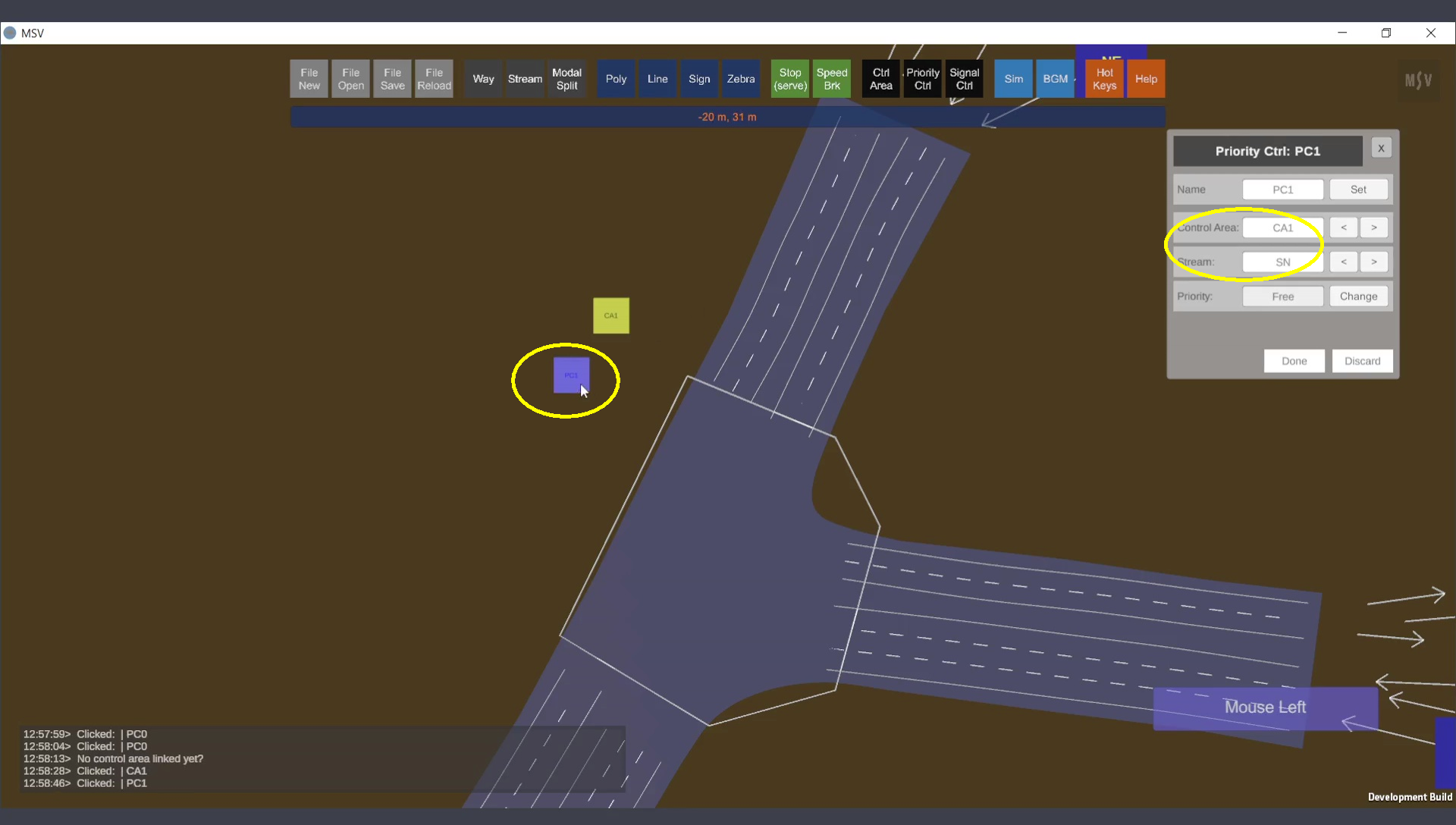Click the File Save toolbar button

tap(392, 79)
